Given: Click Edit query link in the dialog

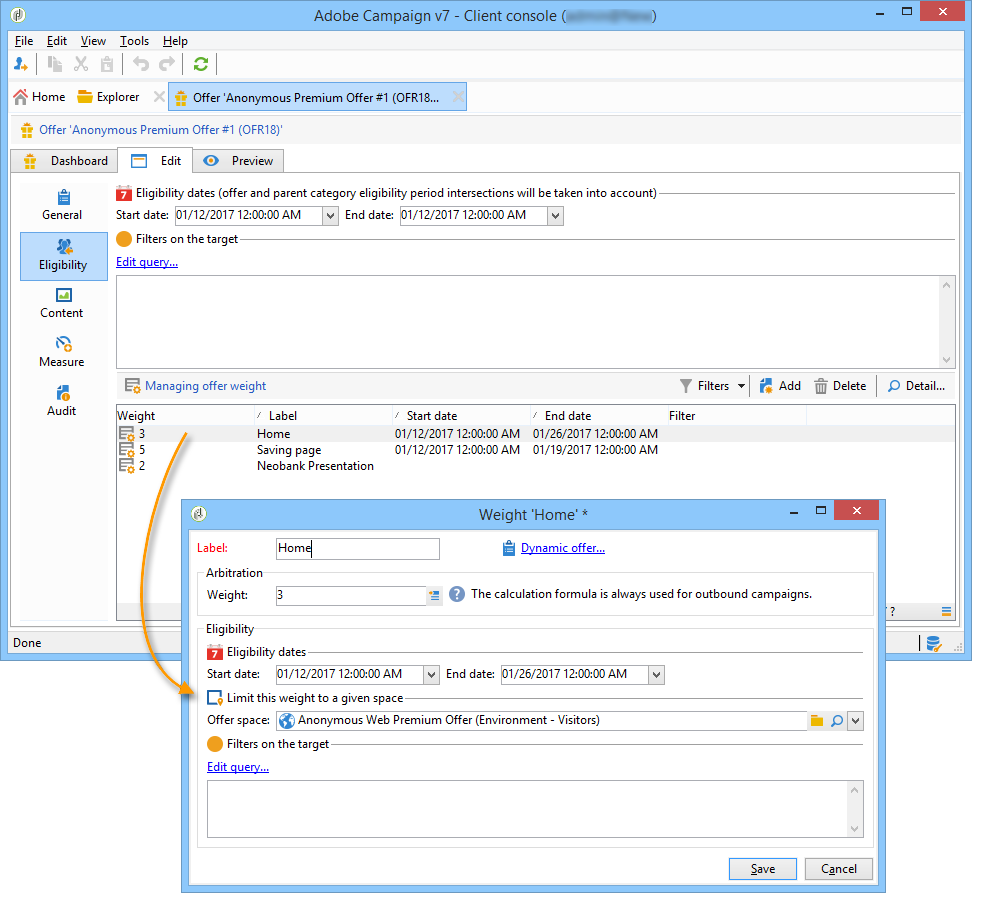Looking at the screenshot, I should [238, 768].
